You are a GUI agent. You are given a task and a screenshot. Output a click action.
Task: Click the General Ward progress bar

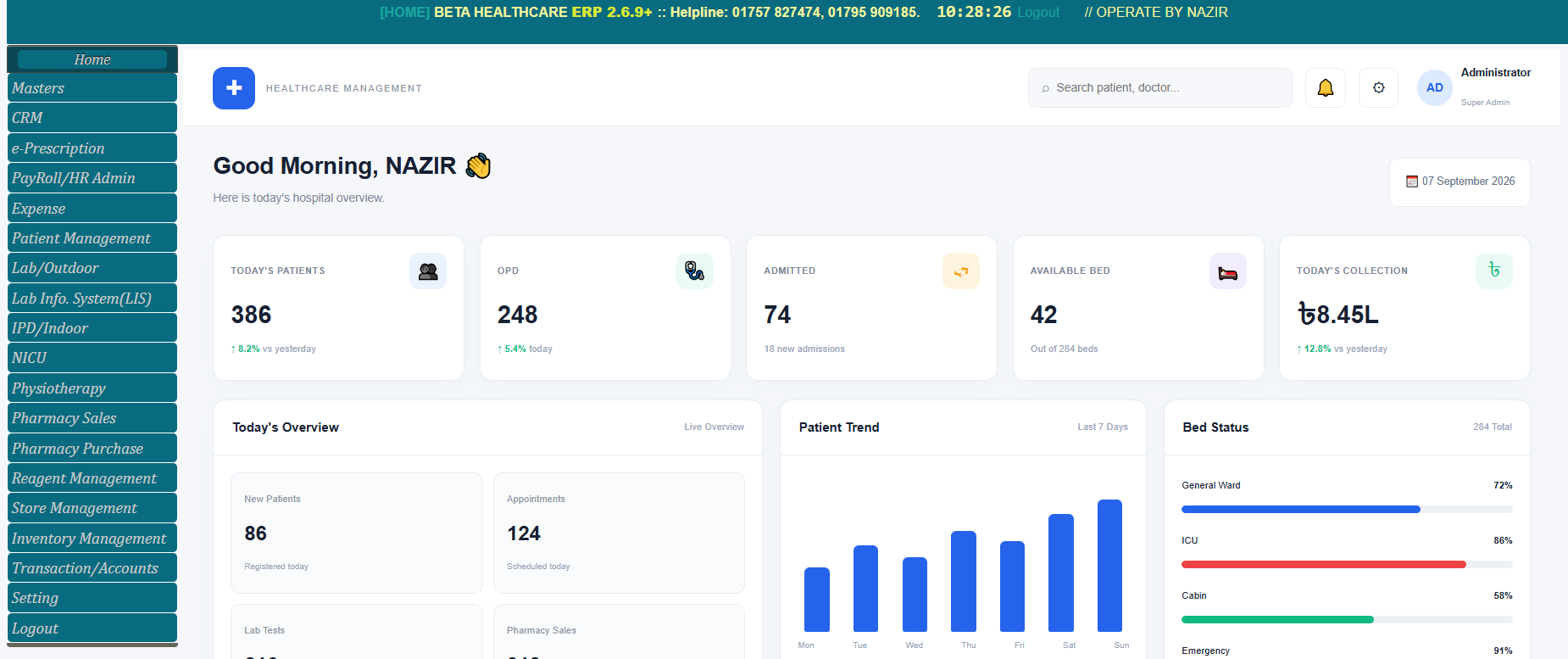pos(1347,510)
